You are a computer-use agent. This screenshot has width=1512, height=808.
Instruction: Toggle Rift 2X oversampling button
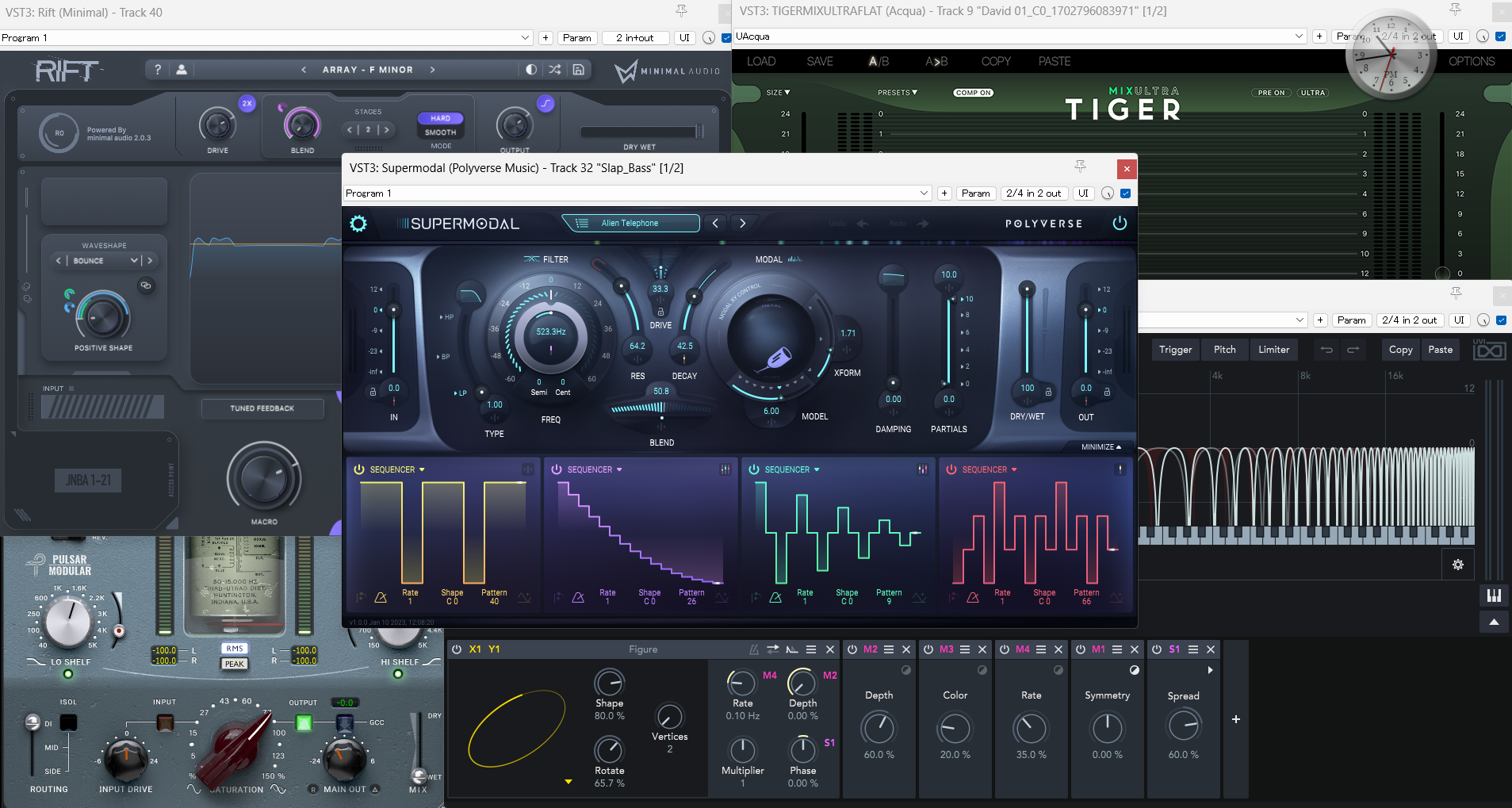247,103
